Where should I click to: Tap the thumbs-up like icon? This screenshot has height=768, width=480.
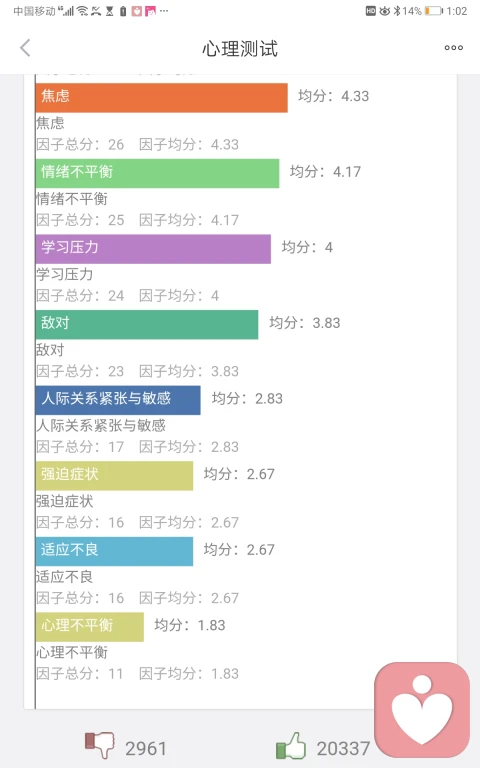click(x=291, y=745)
